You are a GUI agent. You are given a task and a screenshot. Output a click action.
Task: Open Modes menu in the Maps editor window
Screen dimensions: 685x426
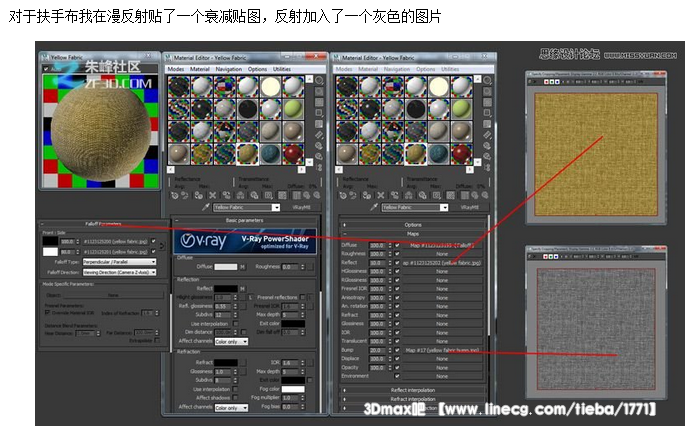344,69
